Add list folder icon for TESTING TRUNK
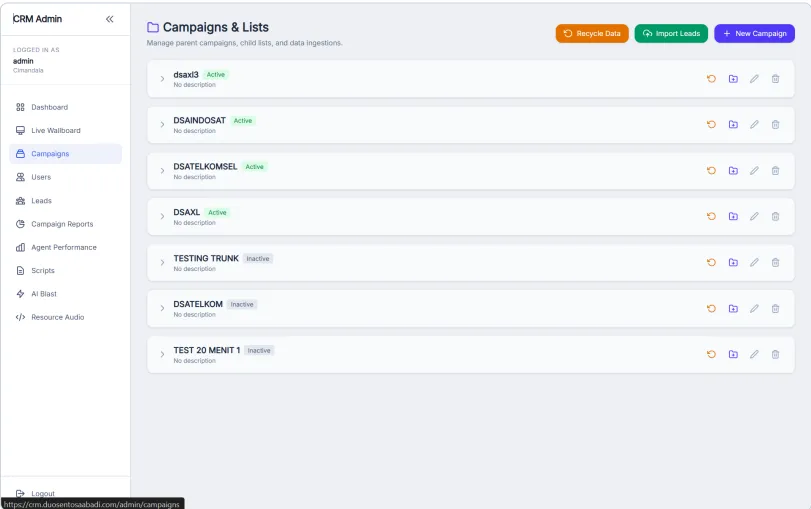The width and height of the screenshot is (811, 509). [x=733, y=262]
